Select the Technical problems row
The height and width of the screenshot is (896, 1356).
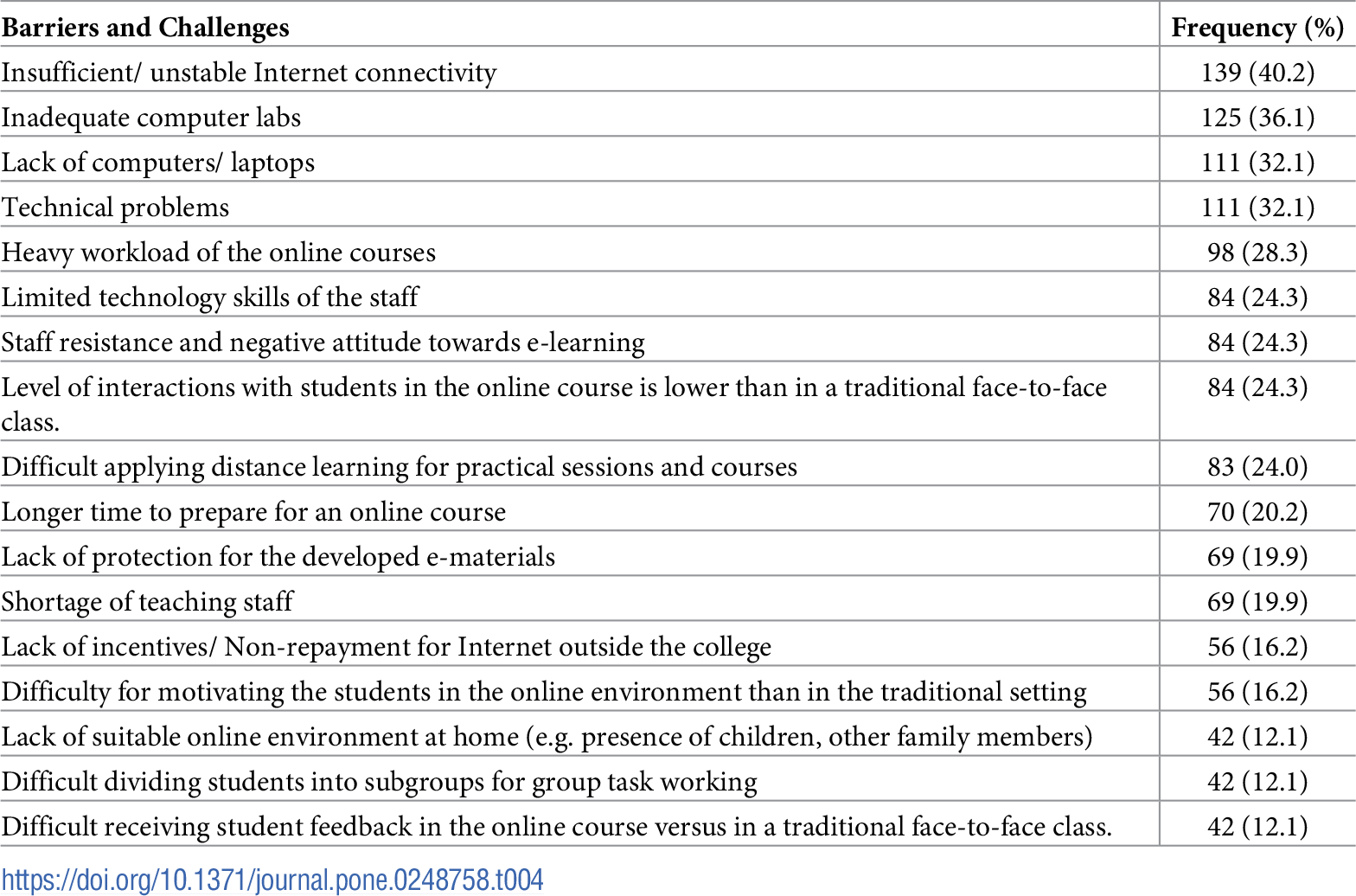pos(678,208)
